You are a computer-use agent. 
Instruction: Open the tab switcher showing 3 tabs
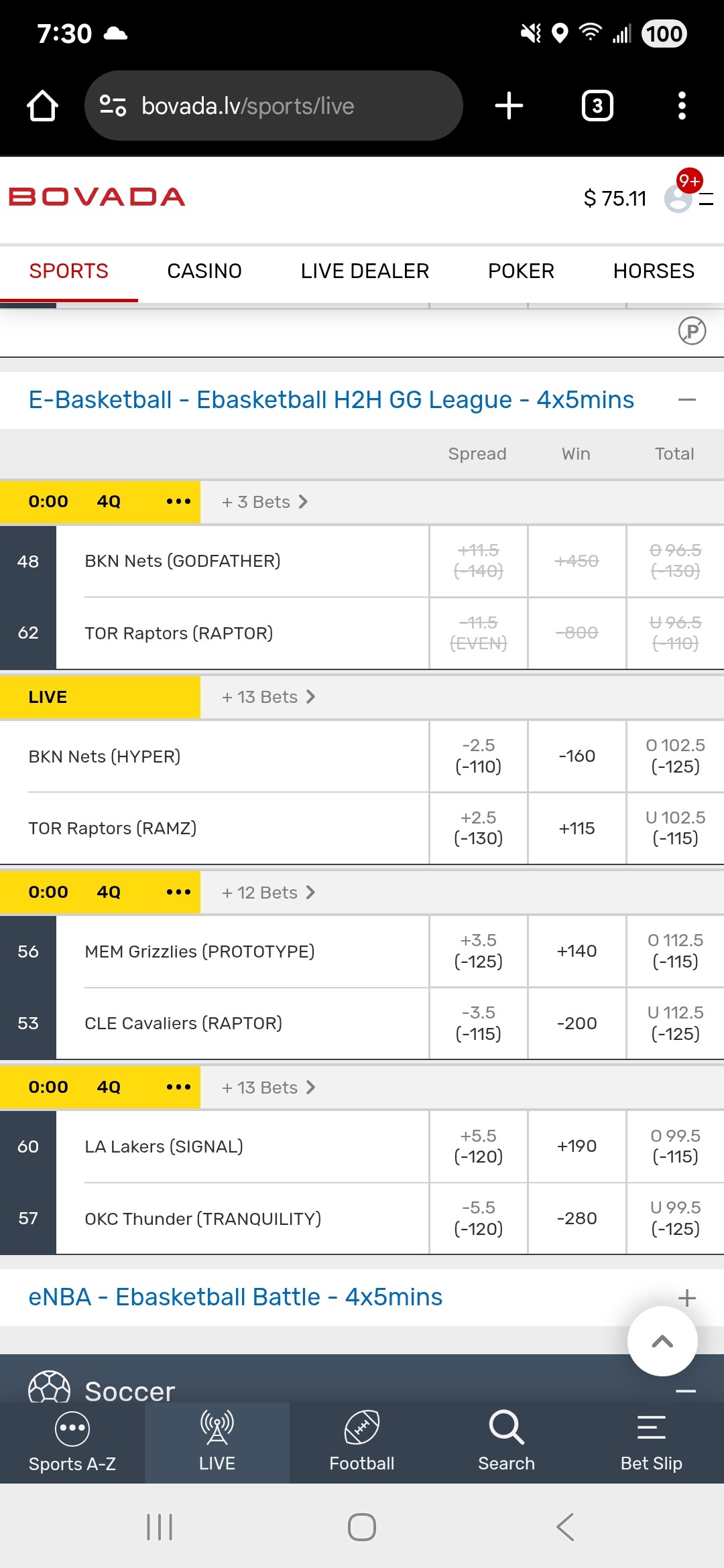[597, 106]
